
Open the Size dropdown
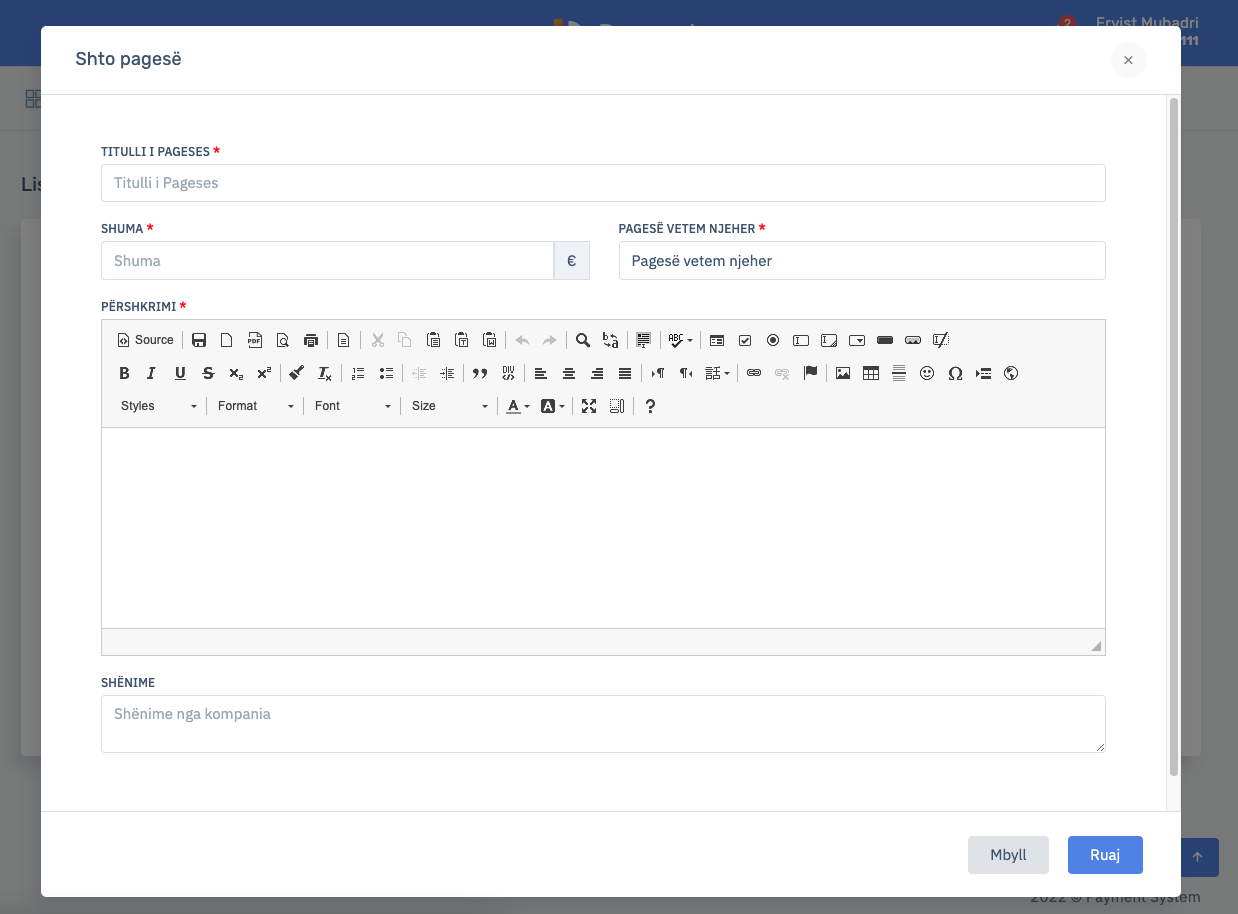coord(450,406)
